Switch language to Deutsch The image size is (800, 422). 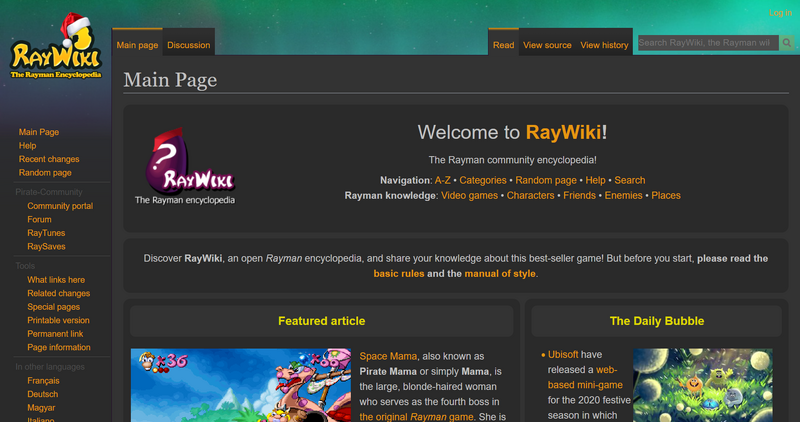pos(43,394)
